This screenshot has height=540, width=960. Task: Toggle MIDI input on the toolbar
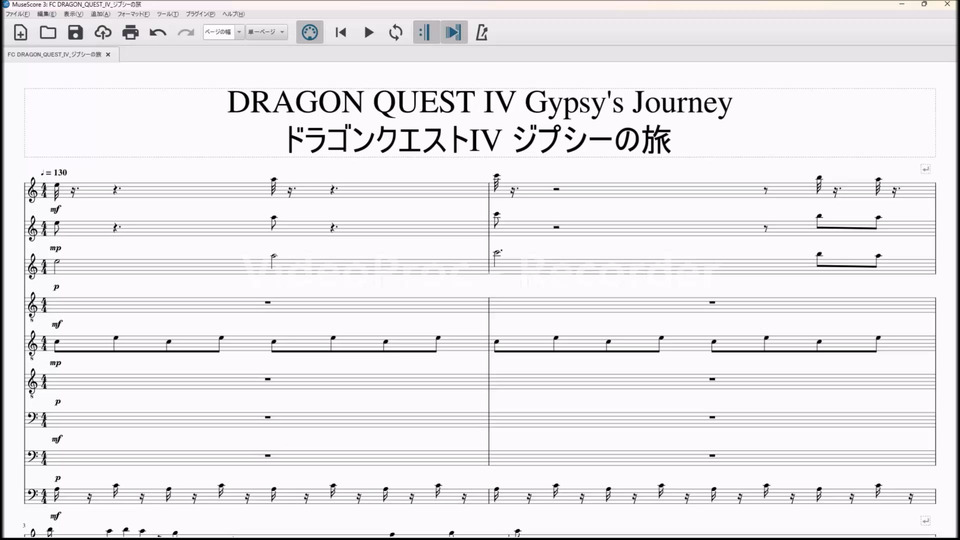click(310, 32)
